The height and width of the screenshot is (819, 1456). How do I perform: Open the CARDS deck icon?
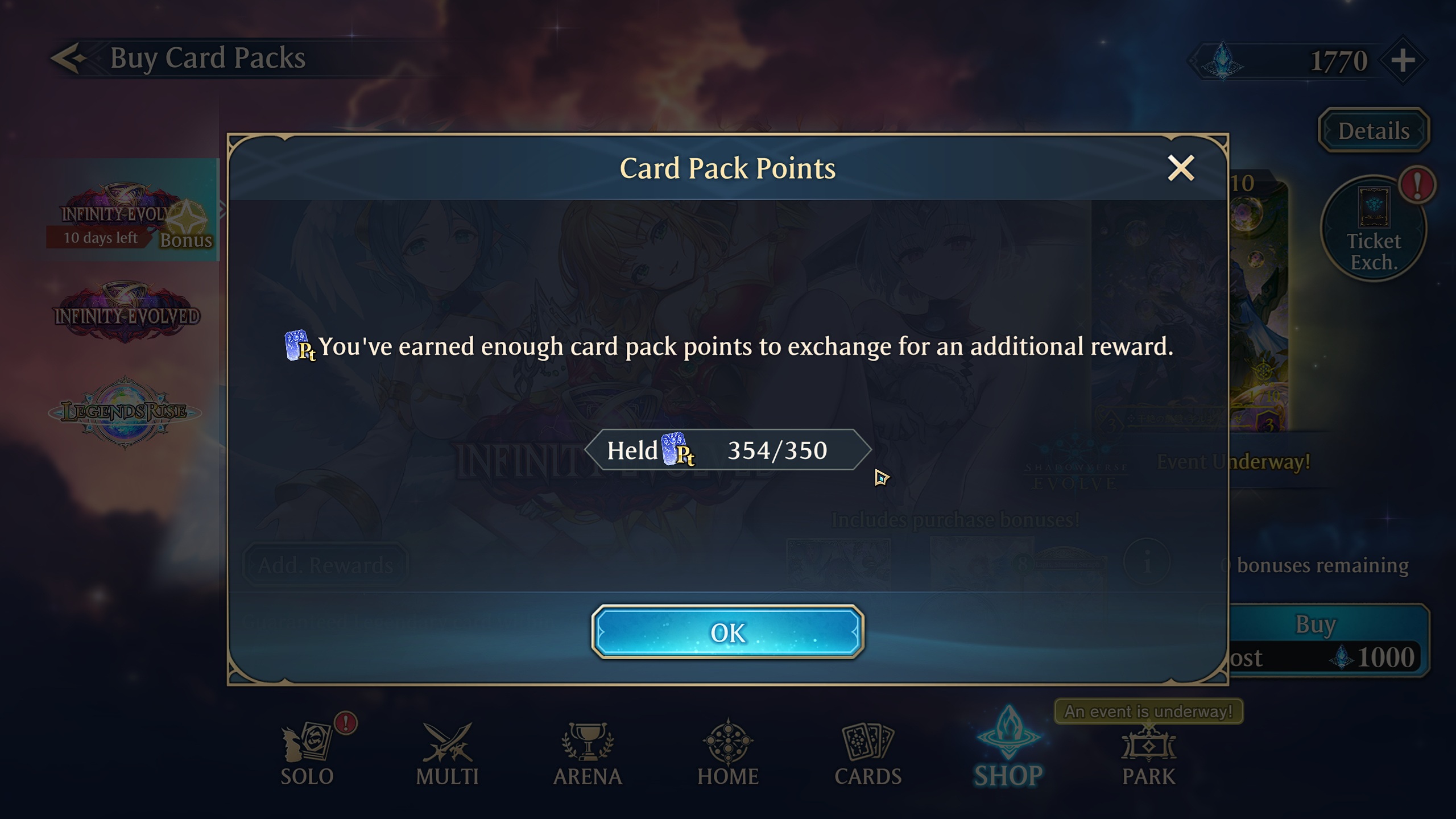(868, 753)
